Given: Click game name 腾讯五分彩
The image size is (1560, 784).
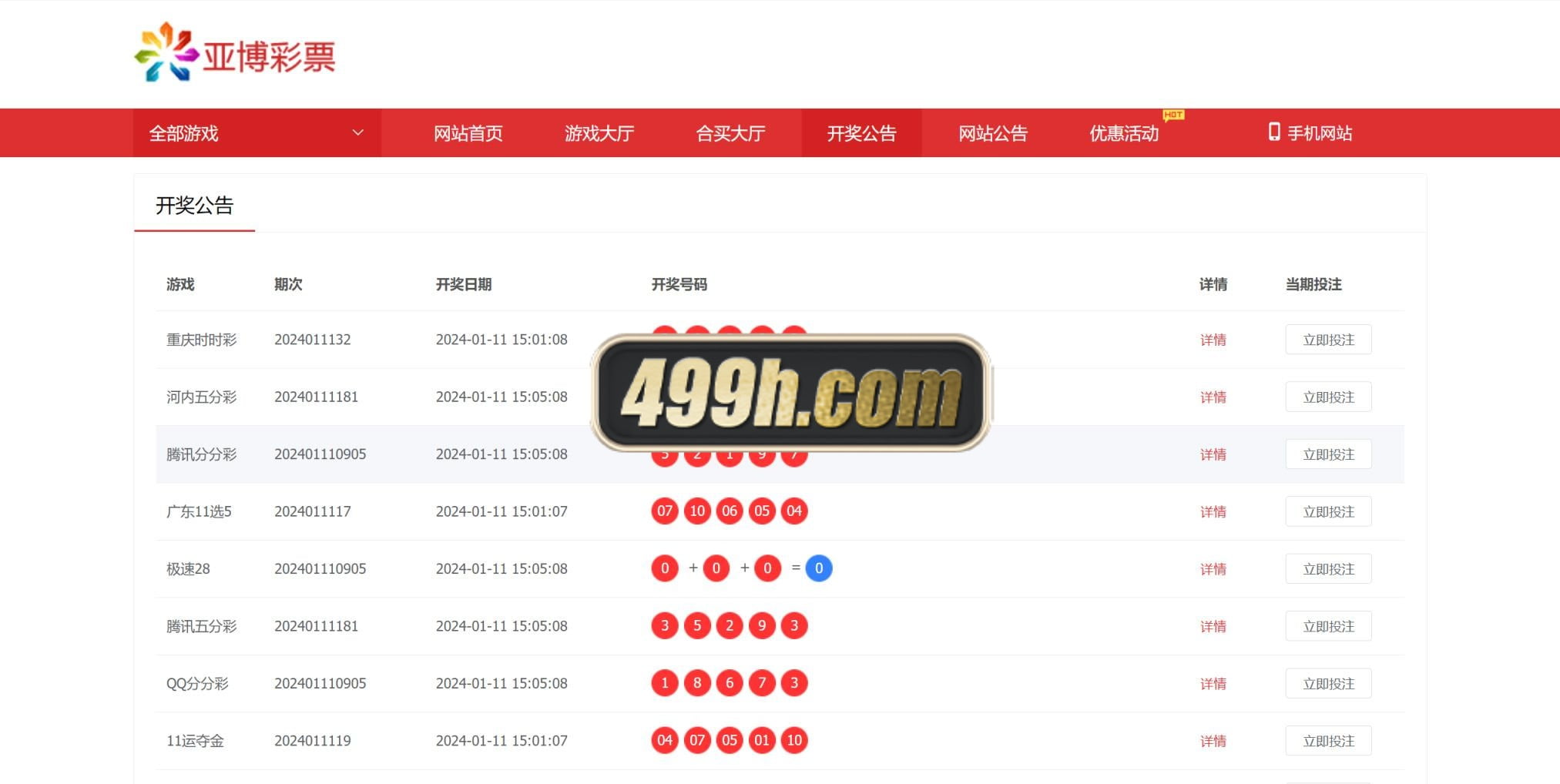Looking at the screenshot, I should tap(202, 626).
